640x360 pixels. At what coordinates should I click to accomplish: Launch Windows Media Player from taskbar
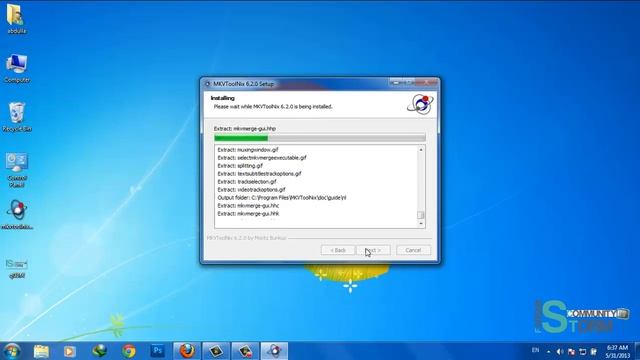click(x=69, y=351)
